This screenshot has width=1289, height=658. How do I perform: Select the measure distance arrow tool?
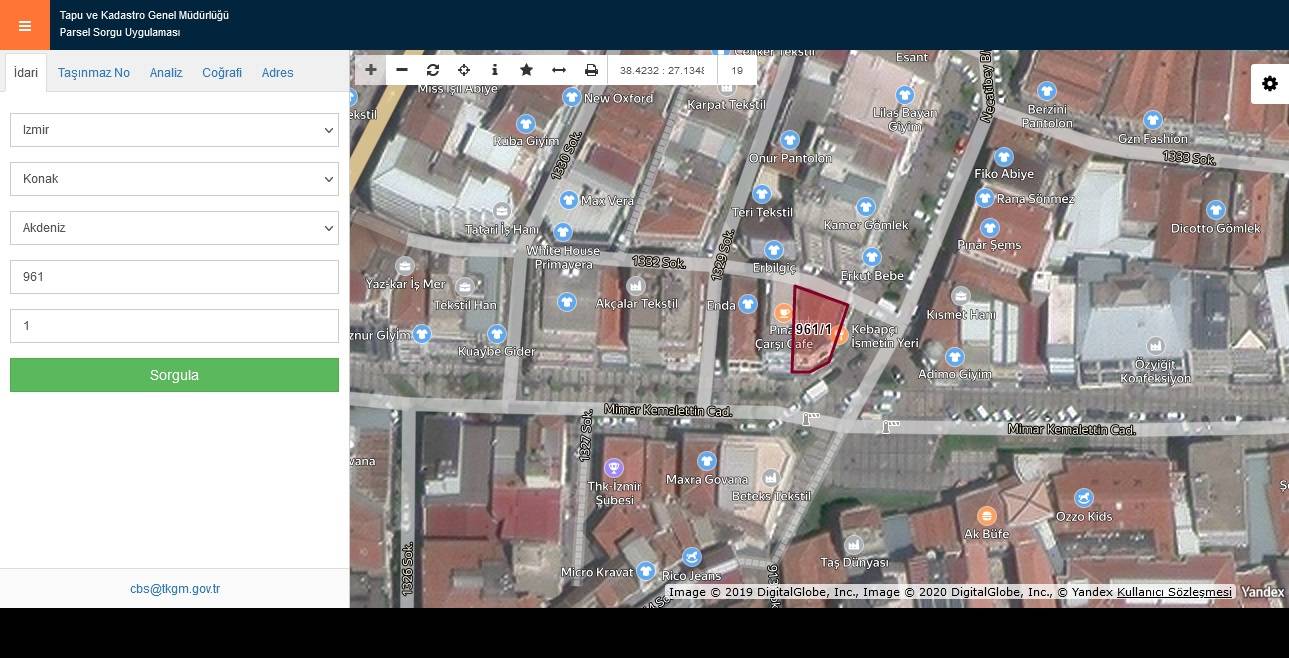(x=559, y=70)
